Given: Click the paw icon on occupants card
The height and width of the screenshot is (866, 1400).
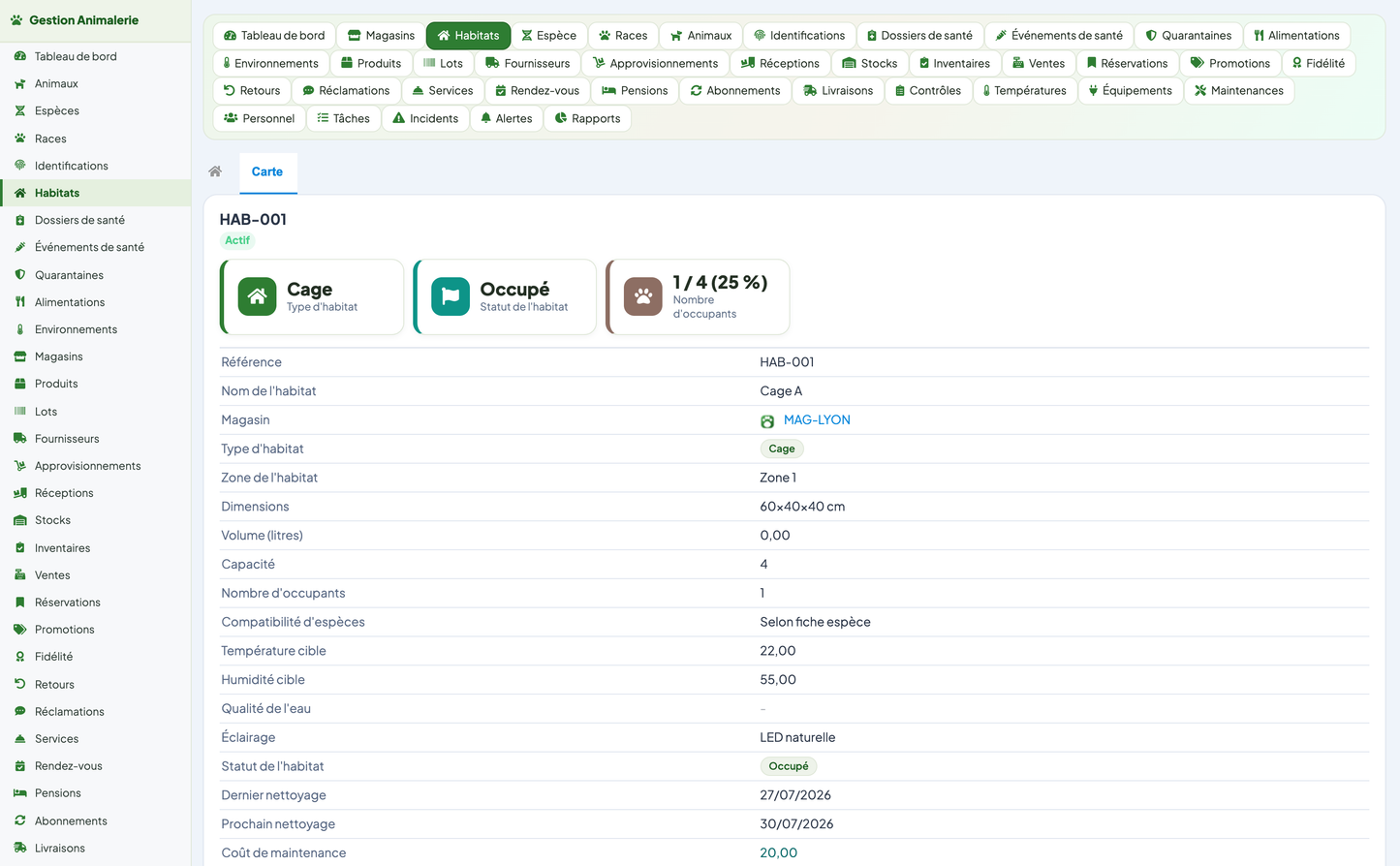Looking at the screenshot, I should 643,296.
